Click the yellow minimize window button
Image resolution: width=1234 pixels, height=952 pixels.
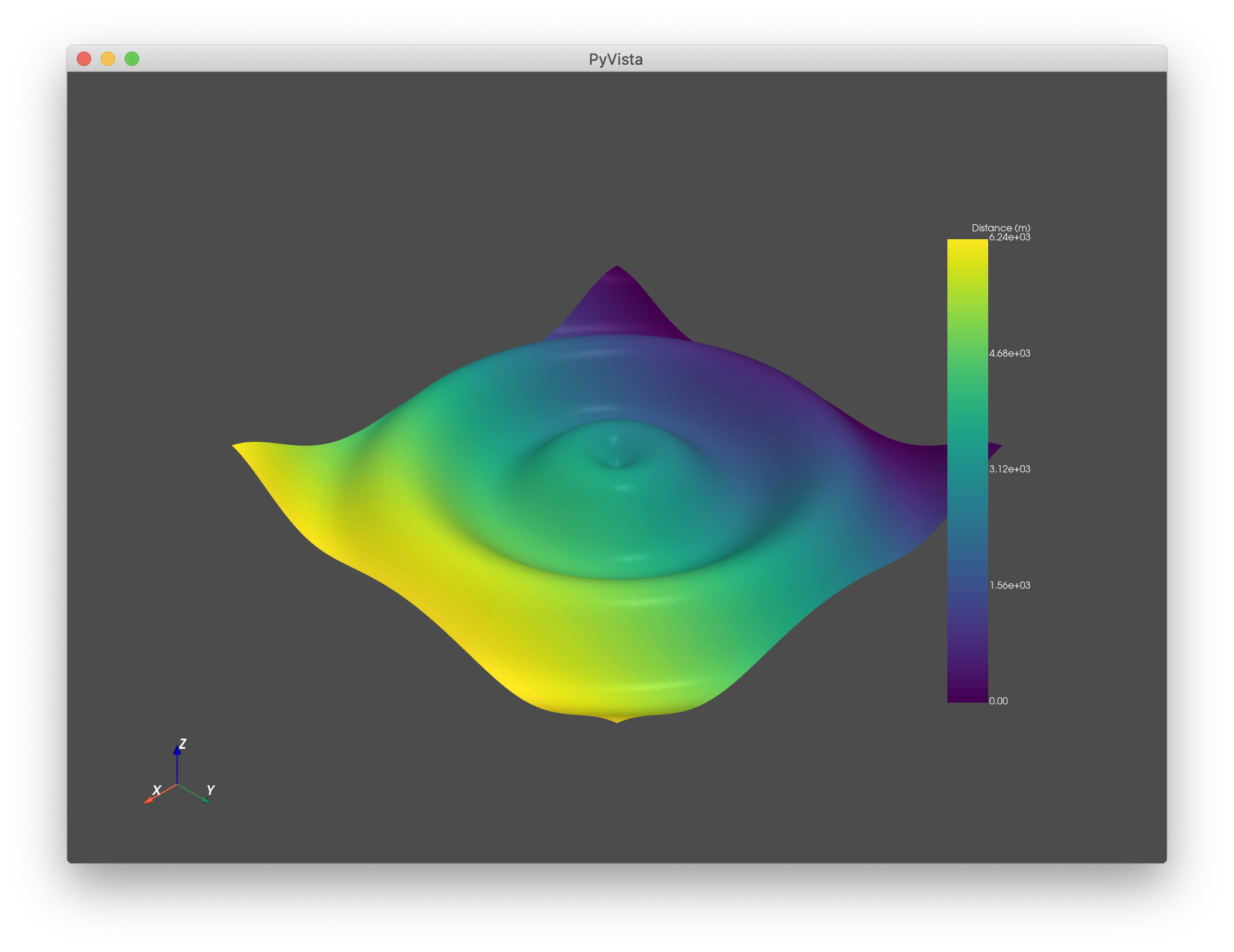(x=108, y=59)
